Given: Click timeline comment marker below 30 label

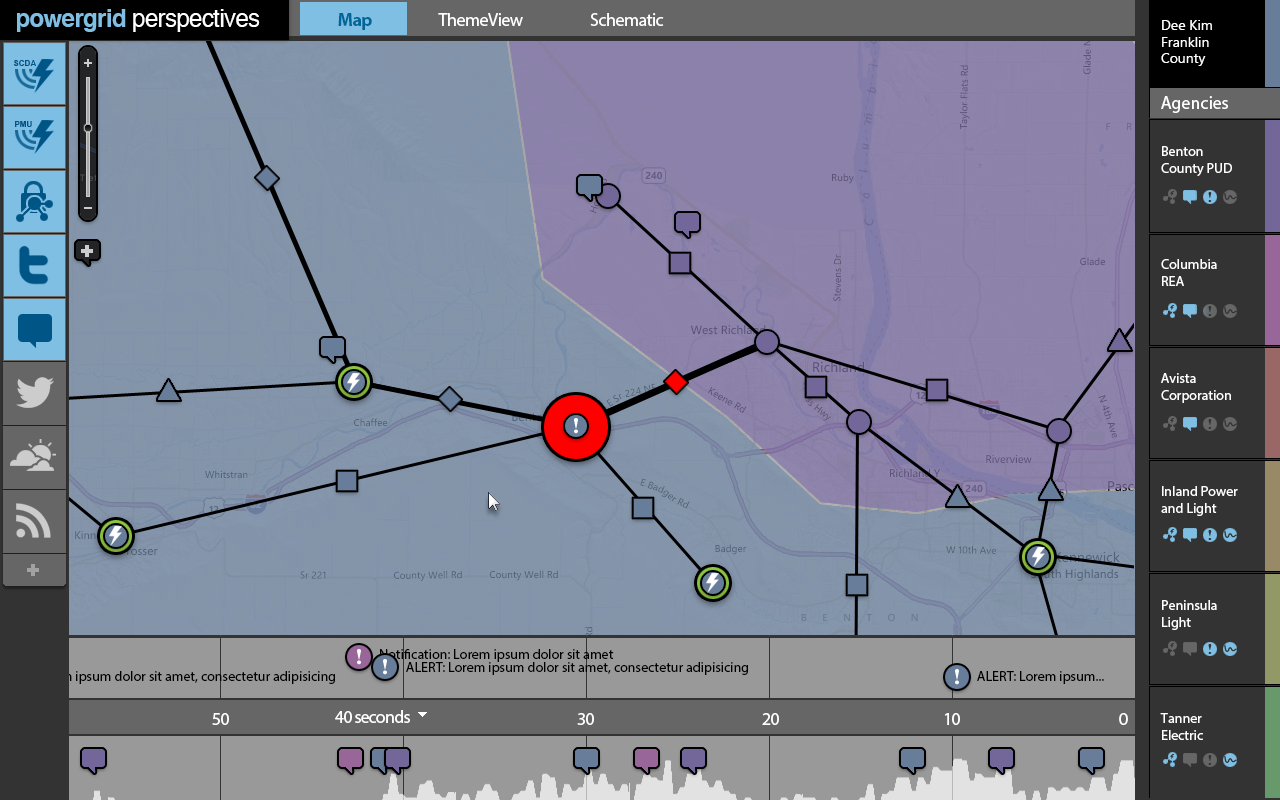Looking at the screenshot, I should coord(586,760).
